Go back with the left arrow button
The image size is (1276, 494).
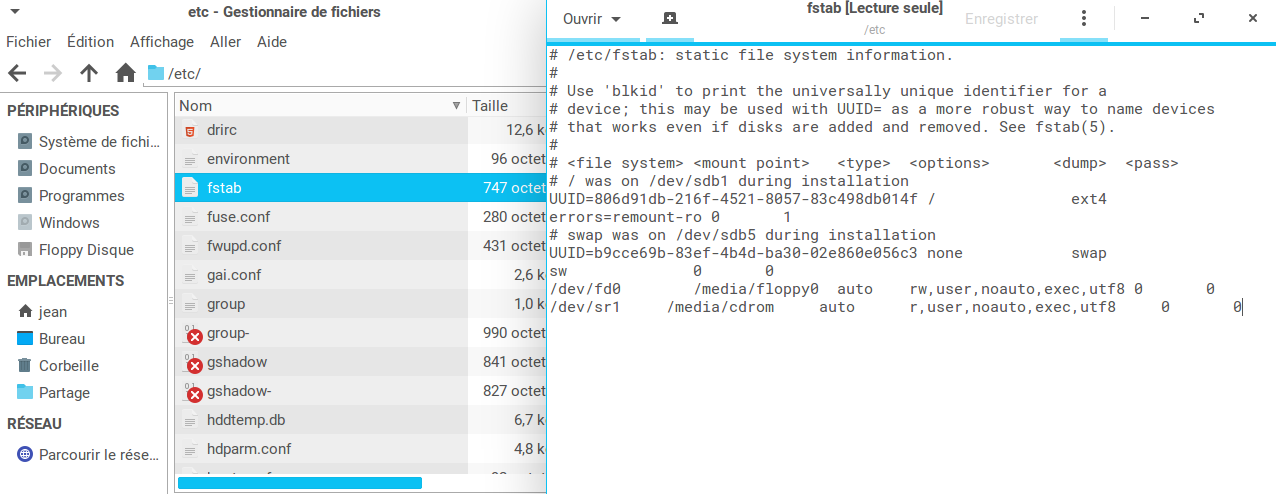coord(17,73)
